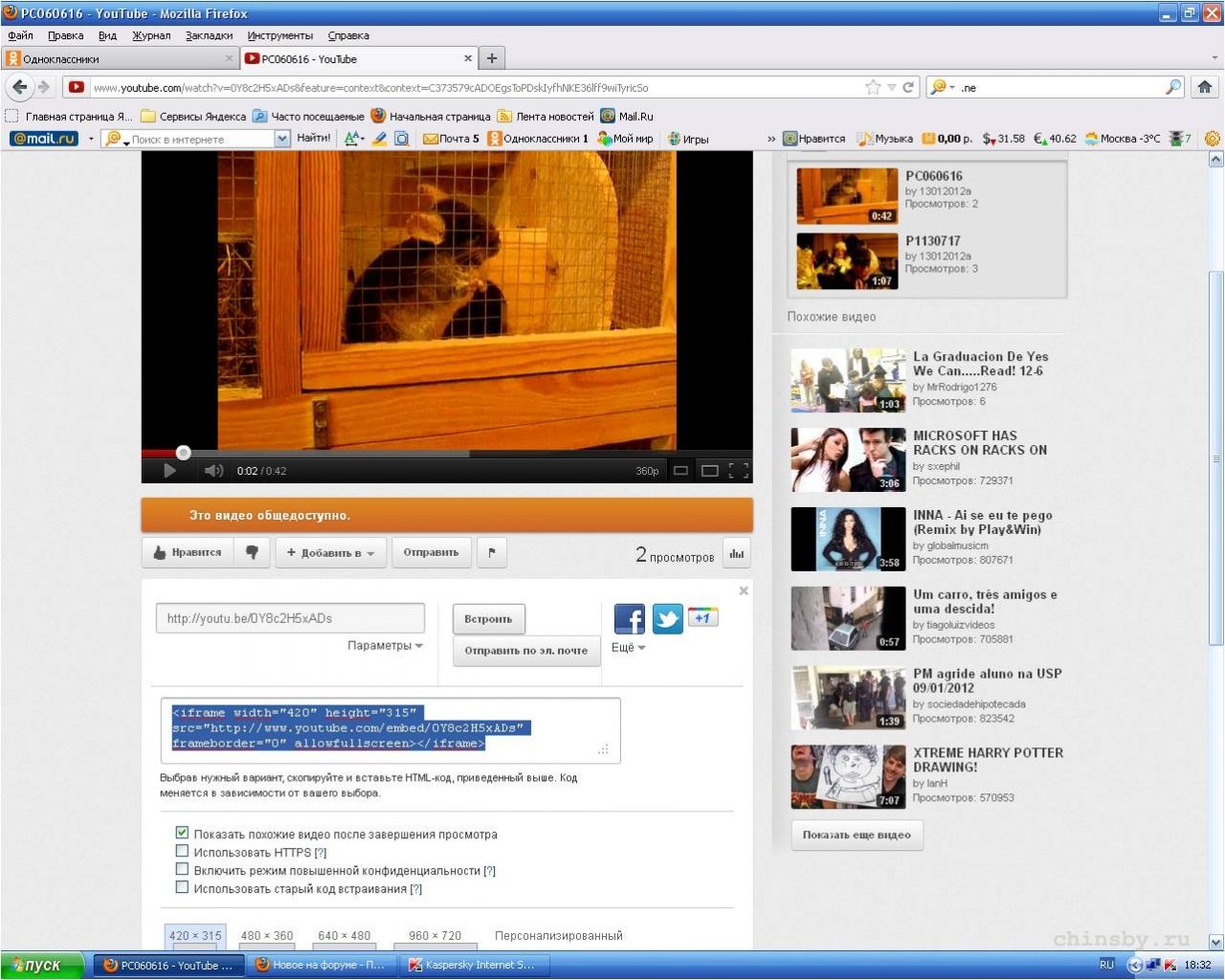The width and height of the screenshot is (1225, 980).
Task: Open a new tab with plus button
Action: [492, 58]
